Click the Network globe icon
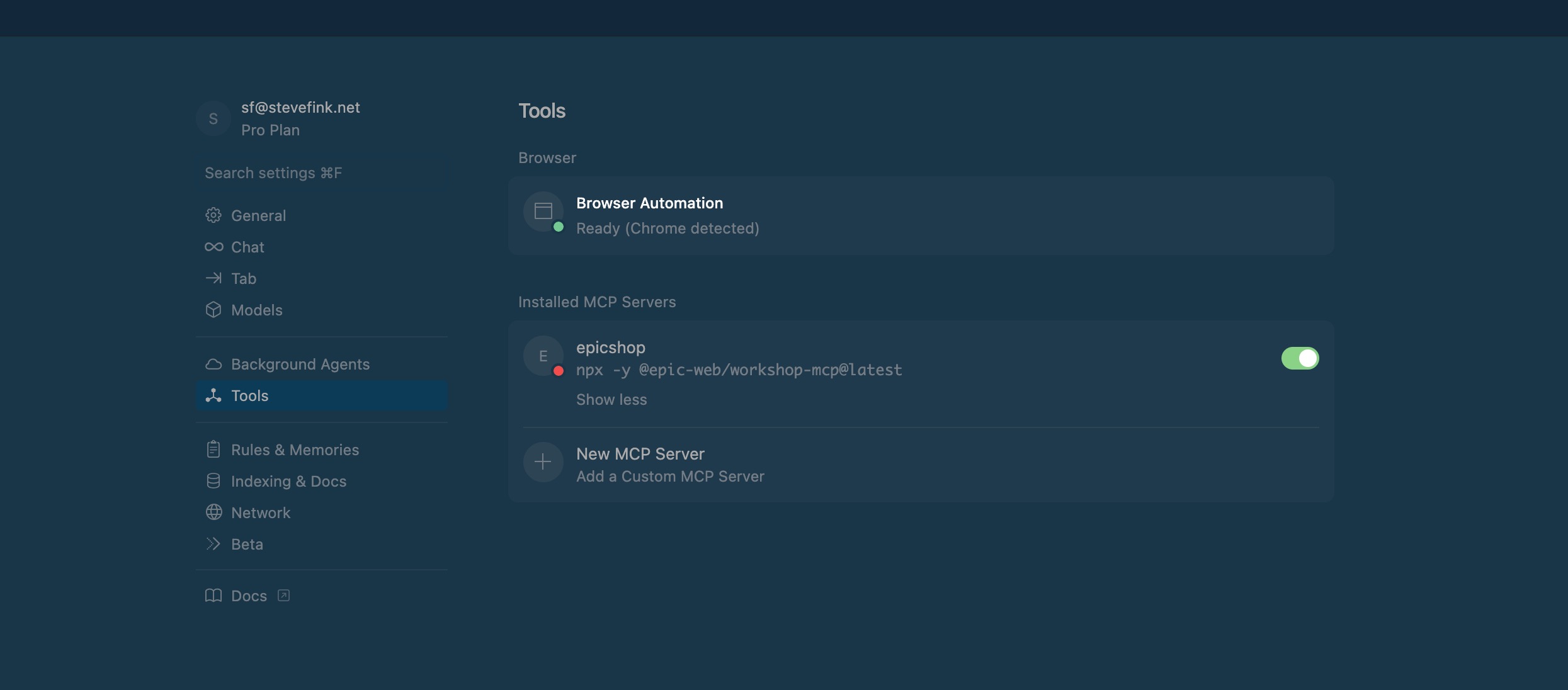This screenshot has height=690, width=1568. 213,512
